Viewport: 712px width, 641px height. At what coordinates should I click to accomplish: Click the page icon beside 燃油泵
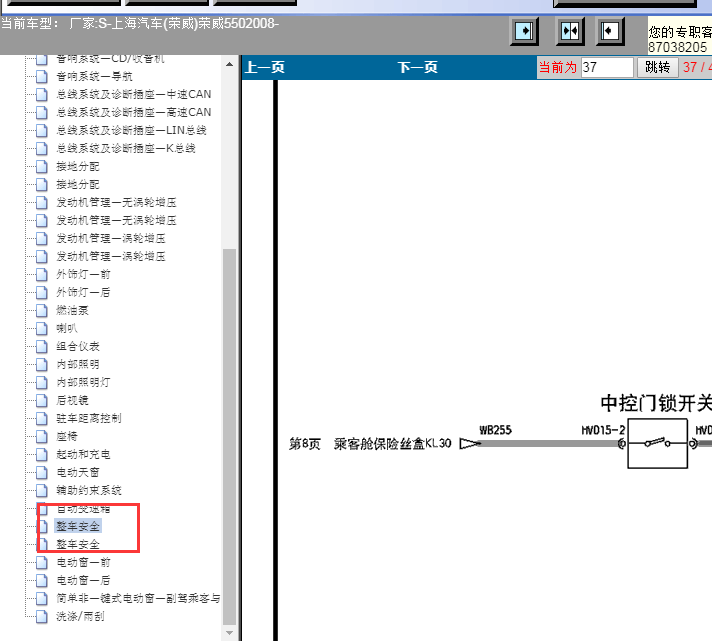(x=42, y=311)
